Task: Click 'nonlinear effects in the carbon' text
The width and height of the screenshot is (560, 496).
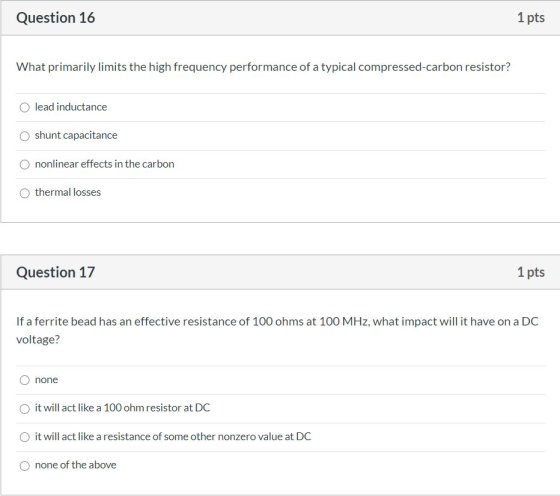Action: tap(105, 164)
